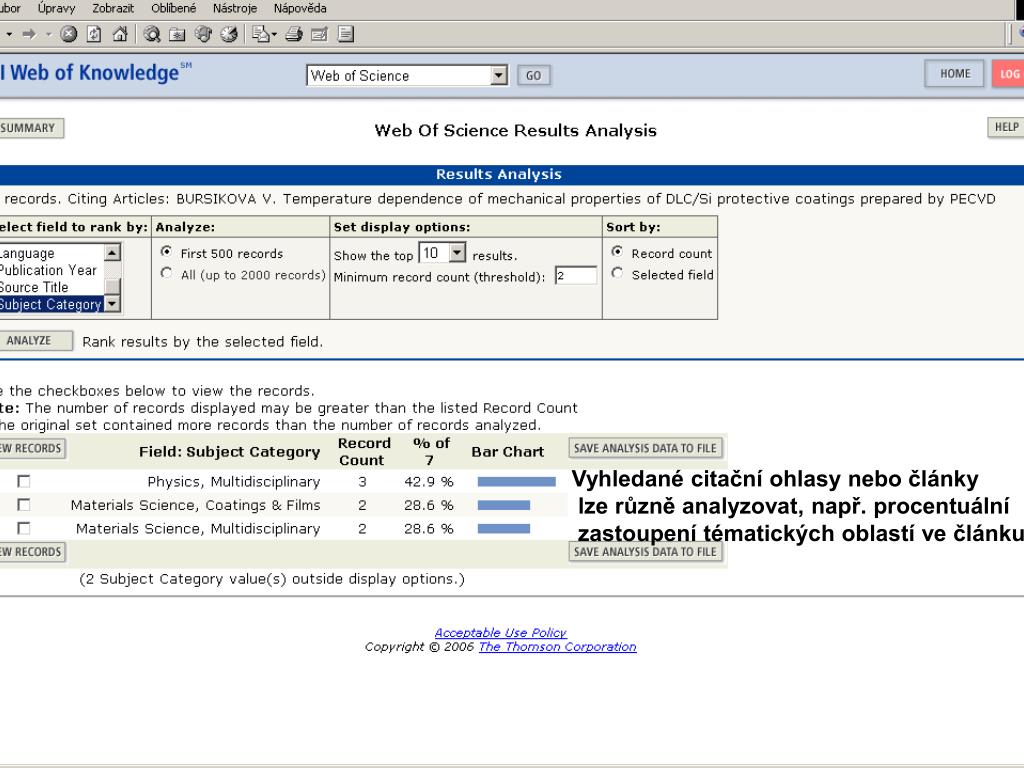Click the Forward arrow in the browser toolbar

click(x=29, y=34)
